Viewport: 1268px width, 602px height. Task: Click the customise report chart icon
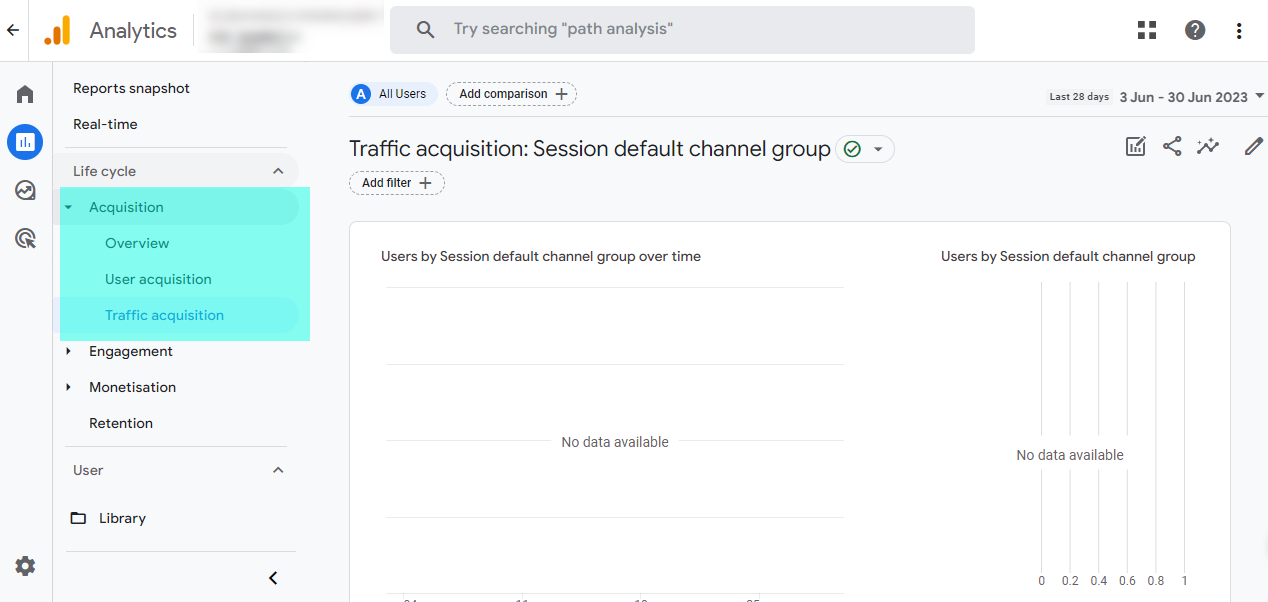[1135, 147]
